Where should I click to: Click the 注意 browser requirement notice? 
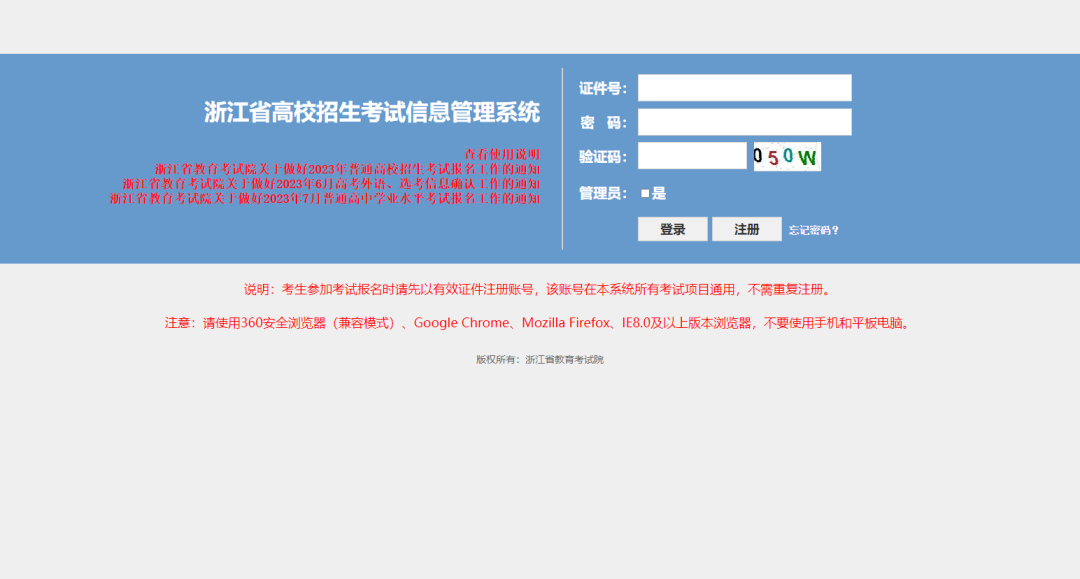pos(538,323)
